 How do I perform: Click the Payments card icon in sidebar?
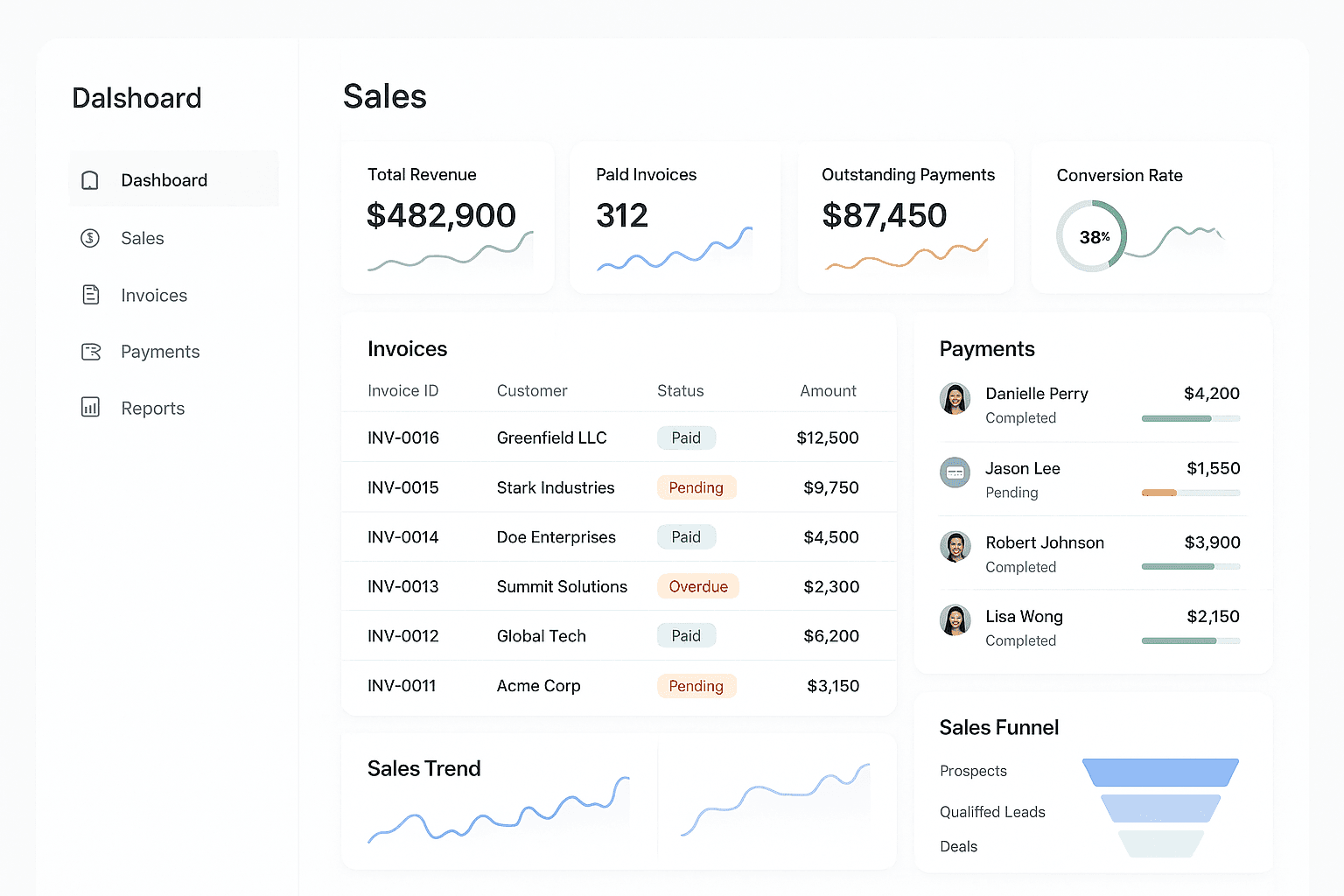[x=90, y=352]
